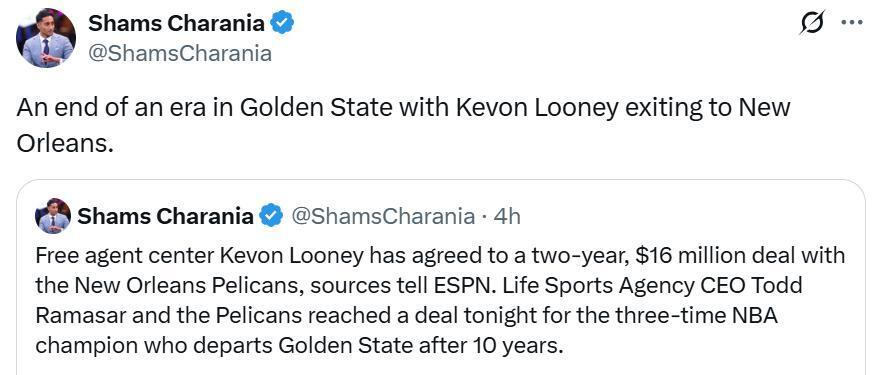Viewport: 873px width, 375px height.
Task: Click the Shams Charania name in the quoted post
Action: coord(165,216)
